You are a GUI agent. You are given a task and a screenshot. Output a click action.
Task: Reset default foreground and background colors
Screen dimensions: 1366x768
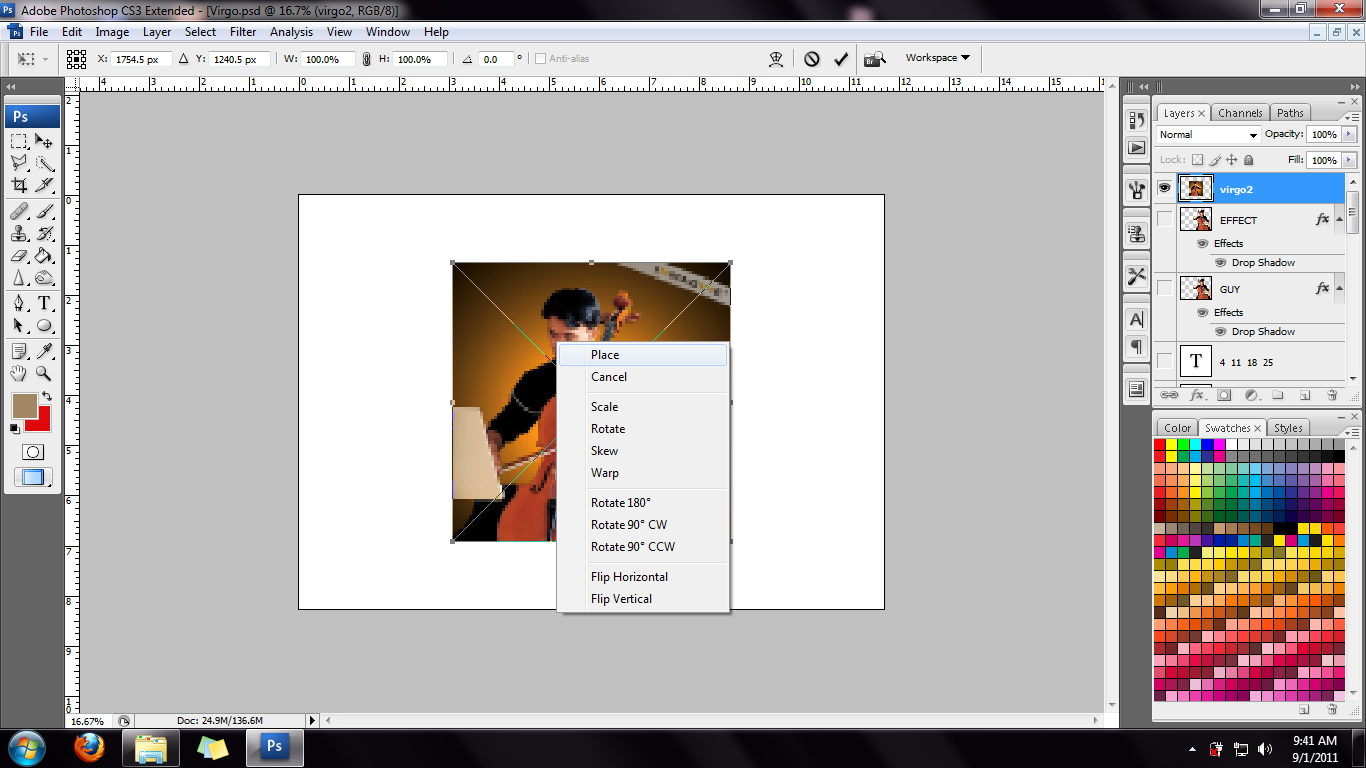15,429
